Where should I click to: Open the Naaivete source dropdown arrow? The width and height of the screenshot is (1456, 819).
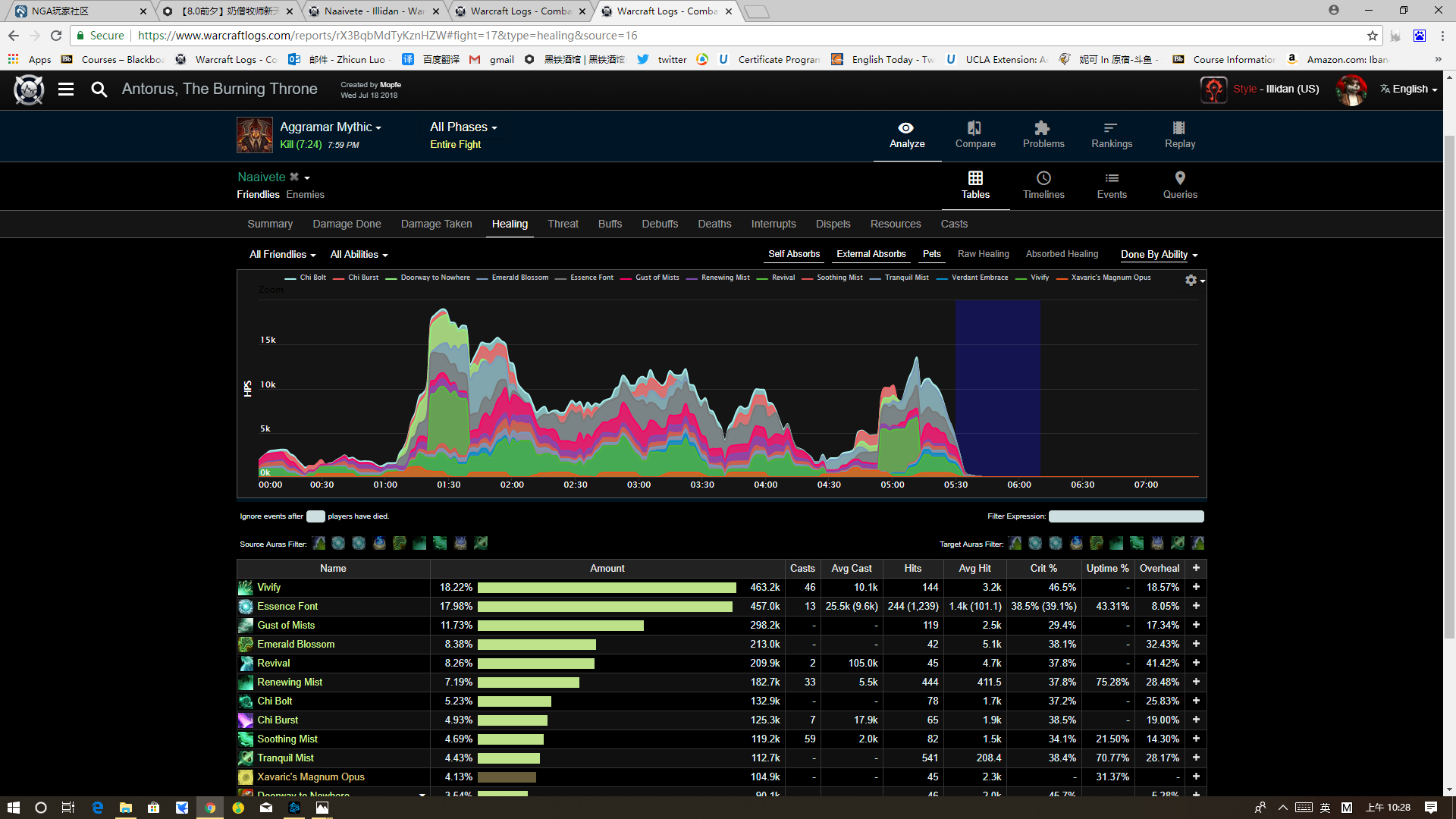(307, 178)
